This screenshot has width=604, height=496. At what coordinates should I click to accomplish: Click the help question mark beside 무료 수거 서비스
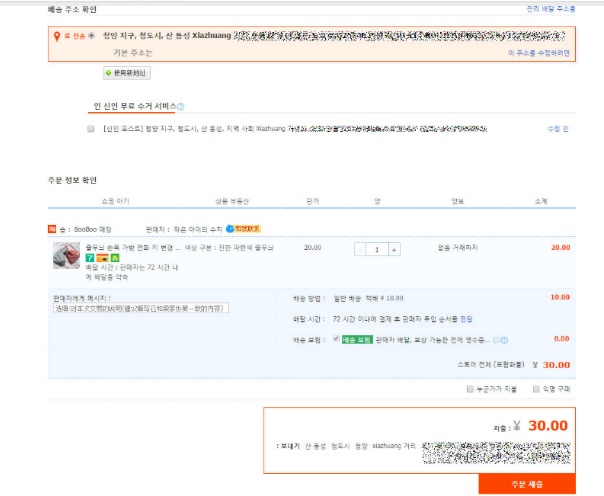pyautogui.click(x=181, y=107)
